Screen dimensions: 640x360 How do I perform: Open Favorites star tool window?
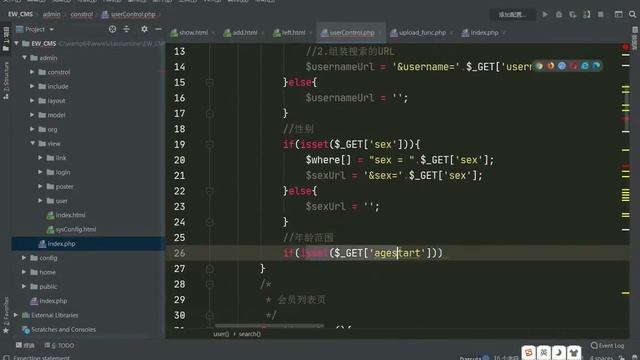coord(6,315)
